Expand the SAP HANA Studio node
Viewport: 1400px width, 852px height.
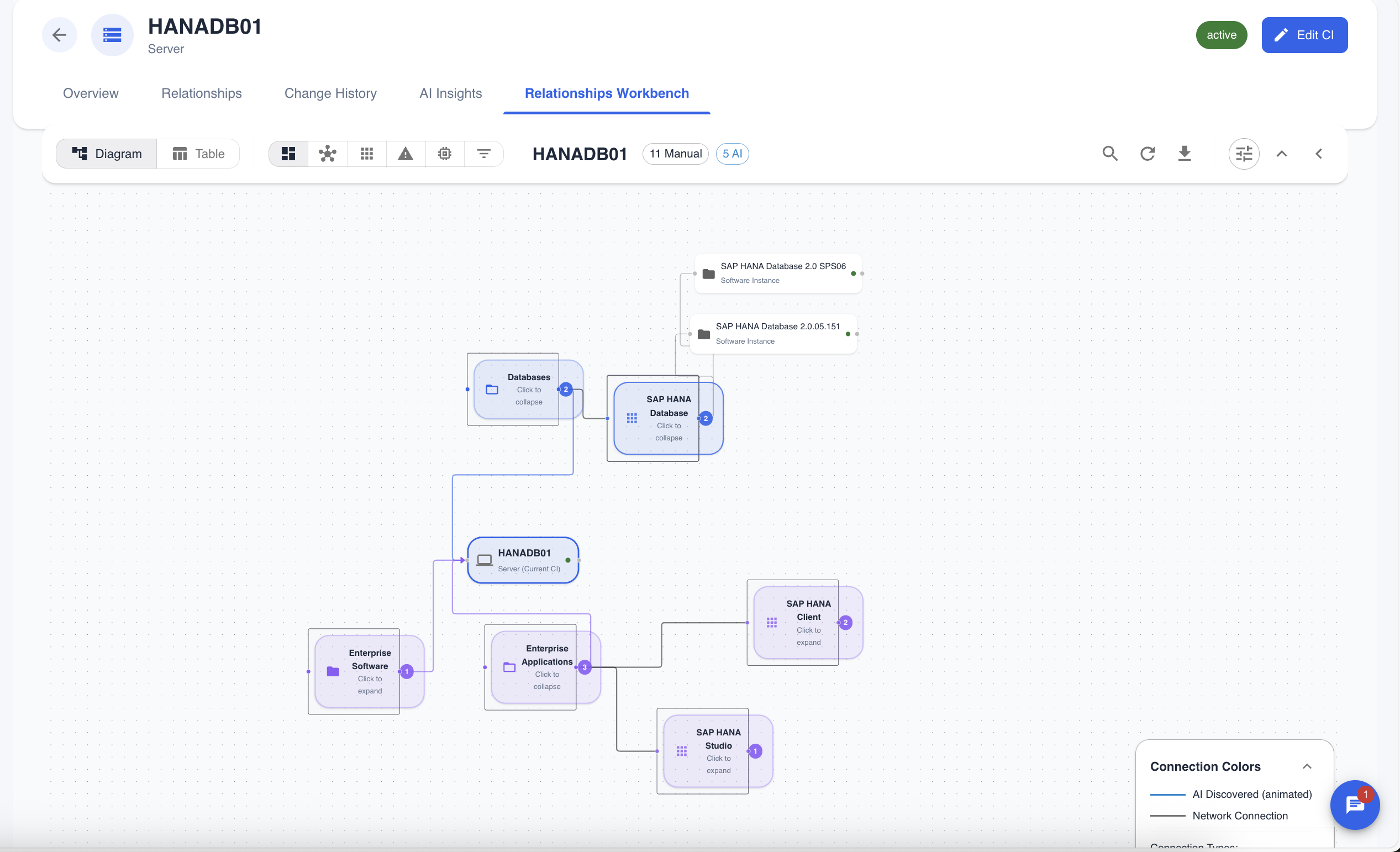click(x=717, y=750)
